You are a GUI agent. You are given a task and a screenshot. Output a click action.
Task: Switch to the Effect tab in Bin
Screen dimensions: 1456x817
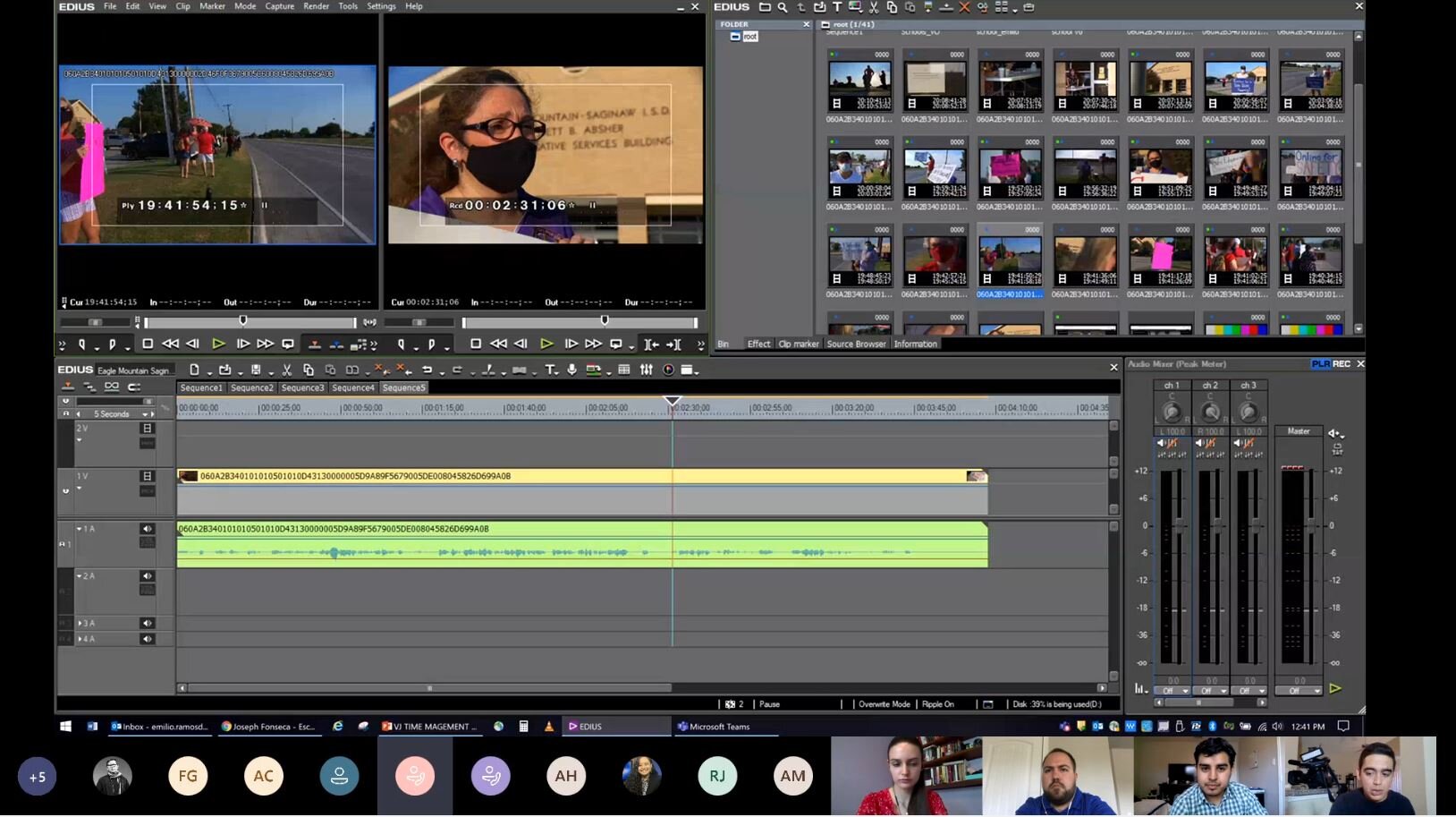point(758,344)
